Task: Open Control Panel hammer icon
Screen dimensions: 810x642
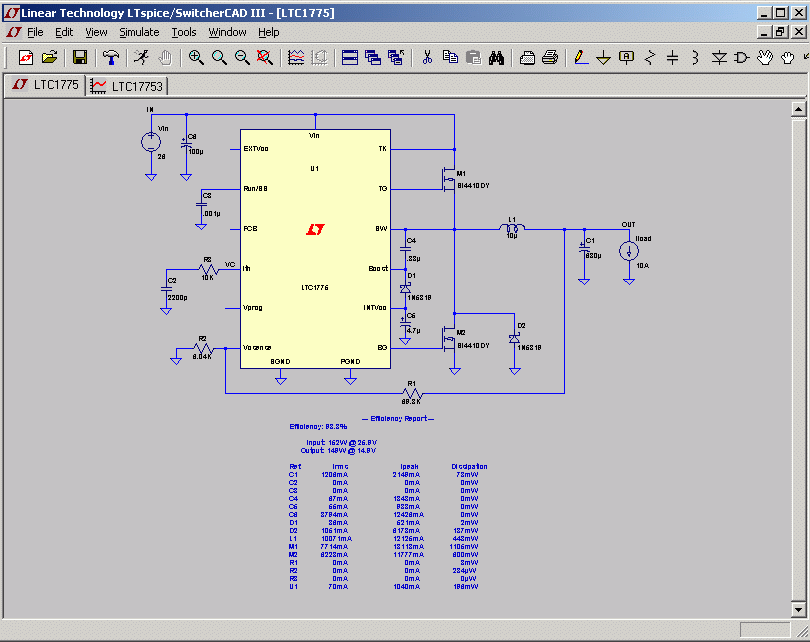Action: [x=111, y=57]
